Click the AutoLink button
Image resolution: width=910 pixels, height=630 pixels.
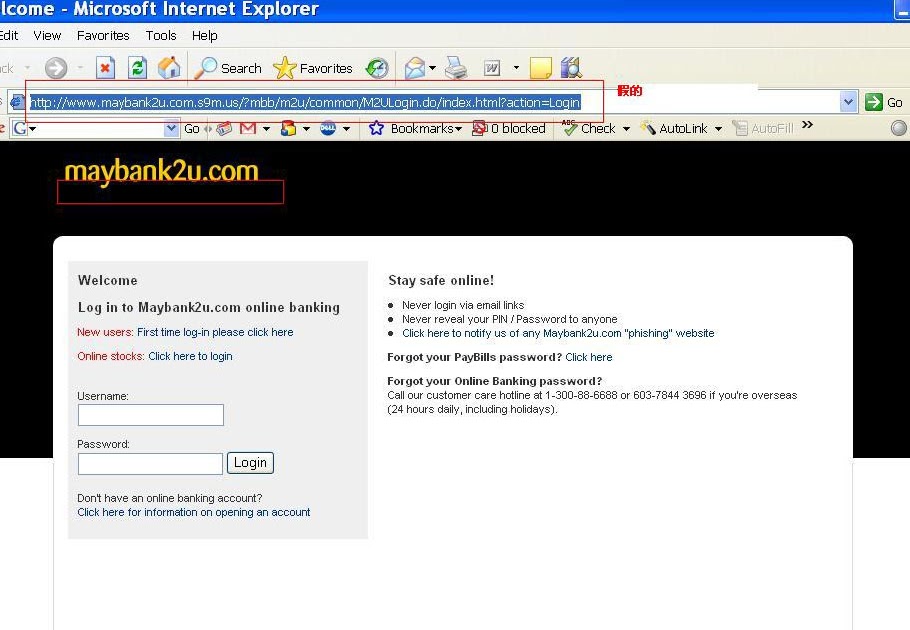pos(674,128)
